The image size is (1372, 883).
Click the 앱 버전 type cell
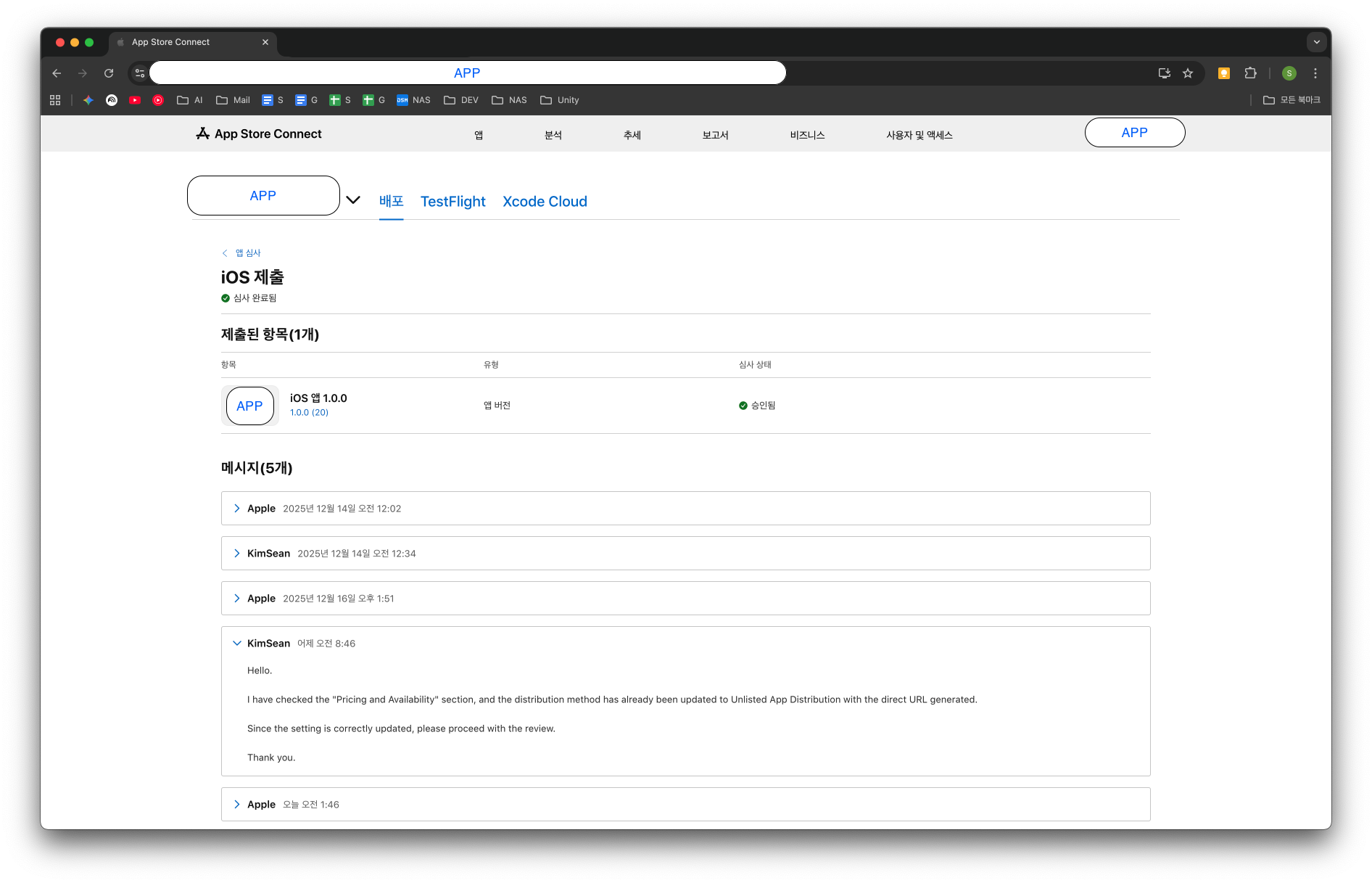pyautogui.click(x=497, y=406)
